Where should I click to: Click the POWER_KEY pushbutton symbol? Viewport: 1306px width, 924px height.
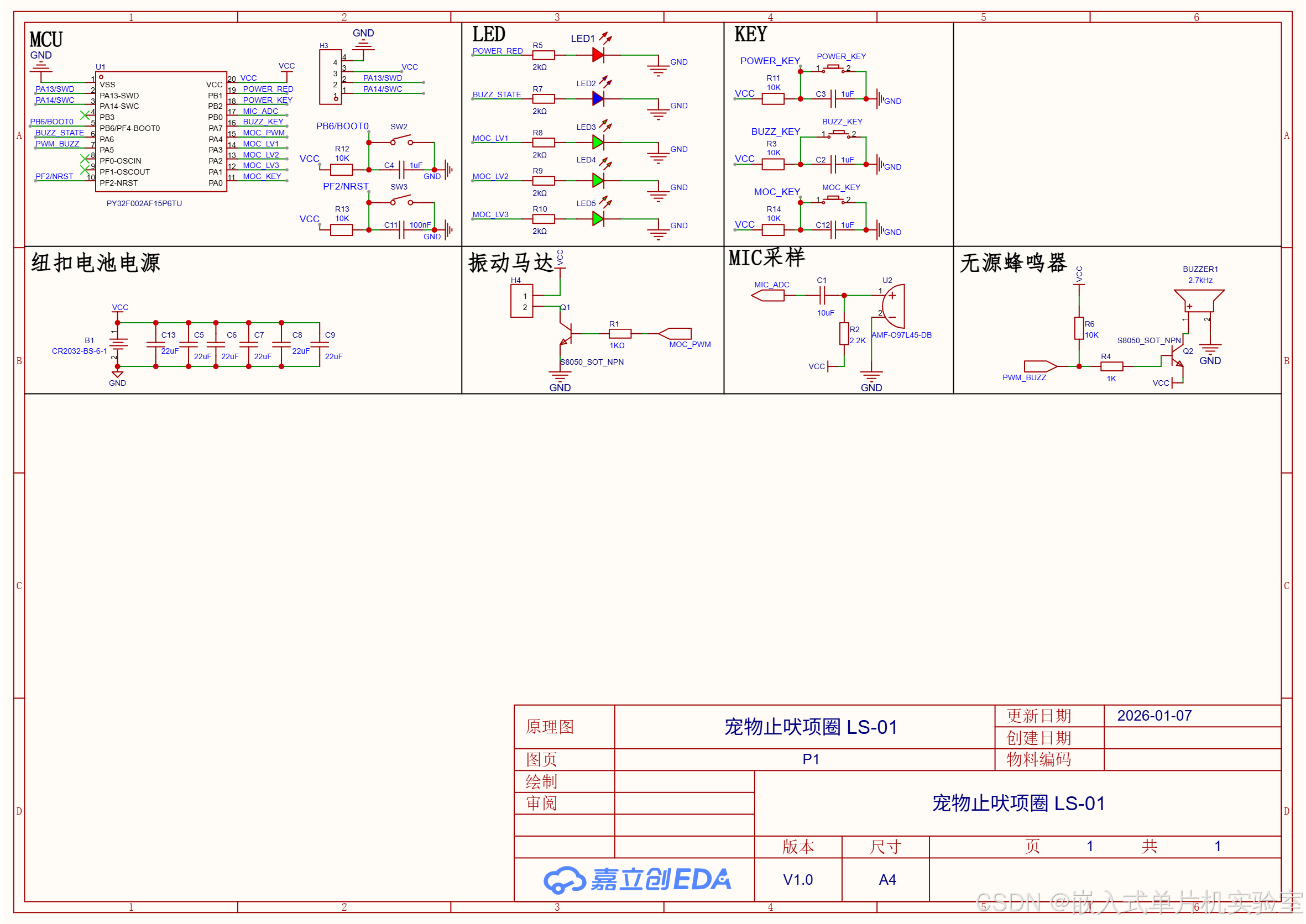click(833, 69)
